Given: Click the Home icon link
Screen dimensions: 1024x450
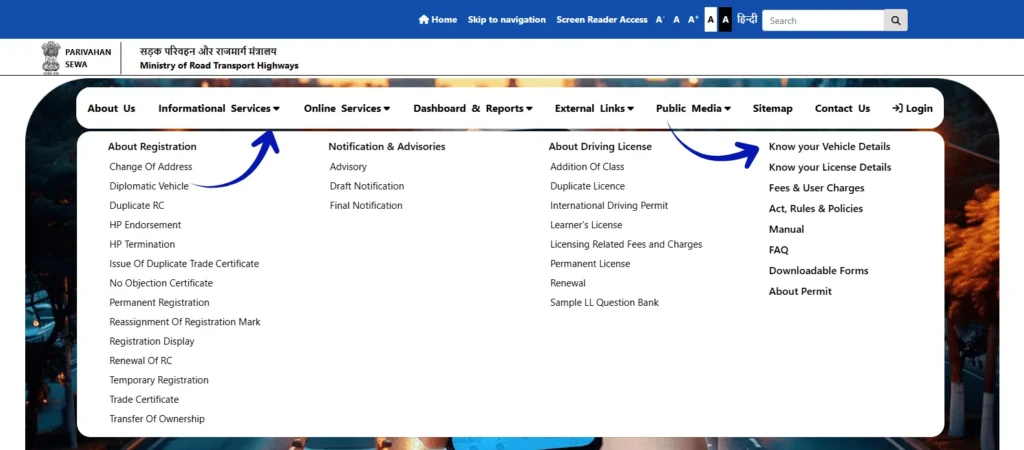Looking at the screenshot, I should click(x=424, y=20).
